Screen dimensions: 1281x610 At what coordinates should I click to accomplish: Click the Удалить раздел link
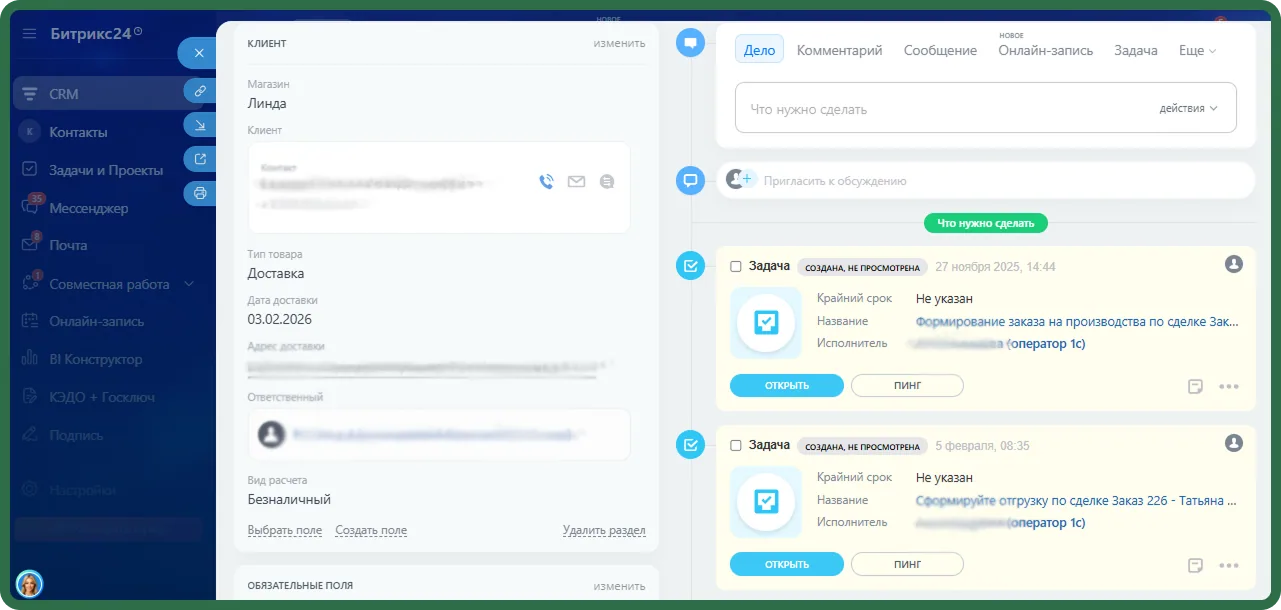point(604,531)
